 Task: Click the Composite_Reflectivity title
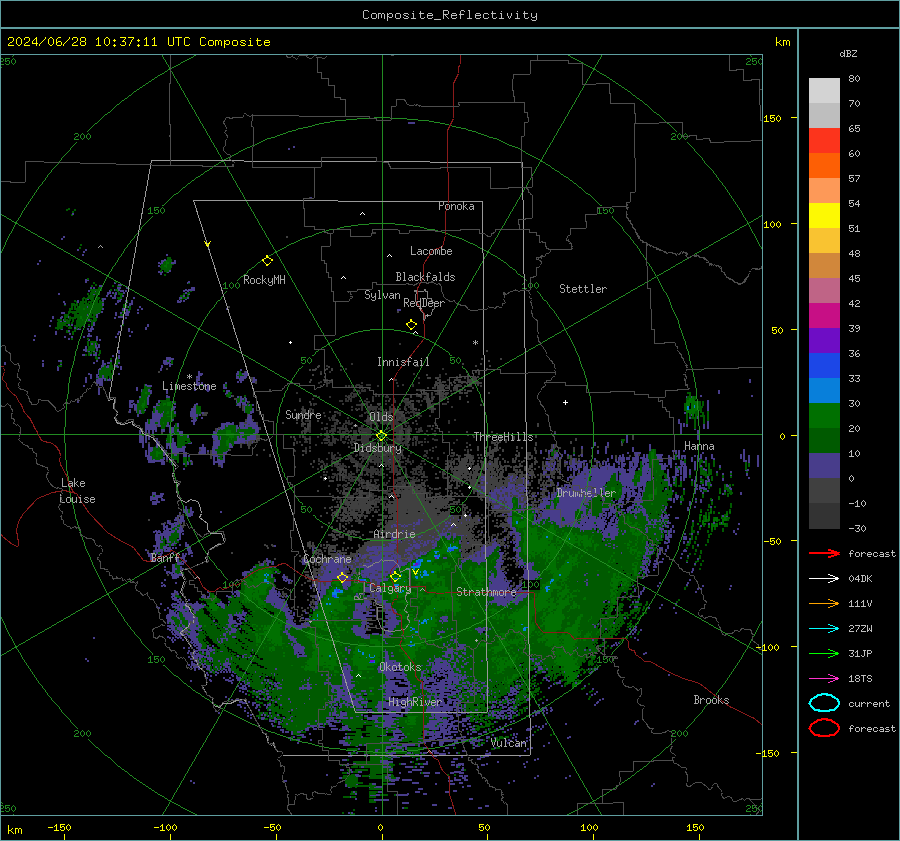[450, 15]
